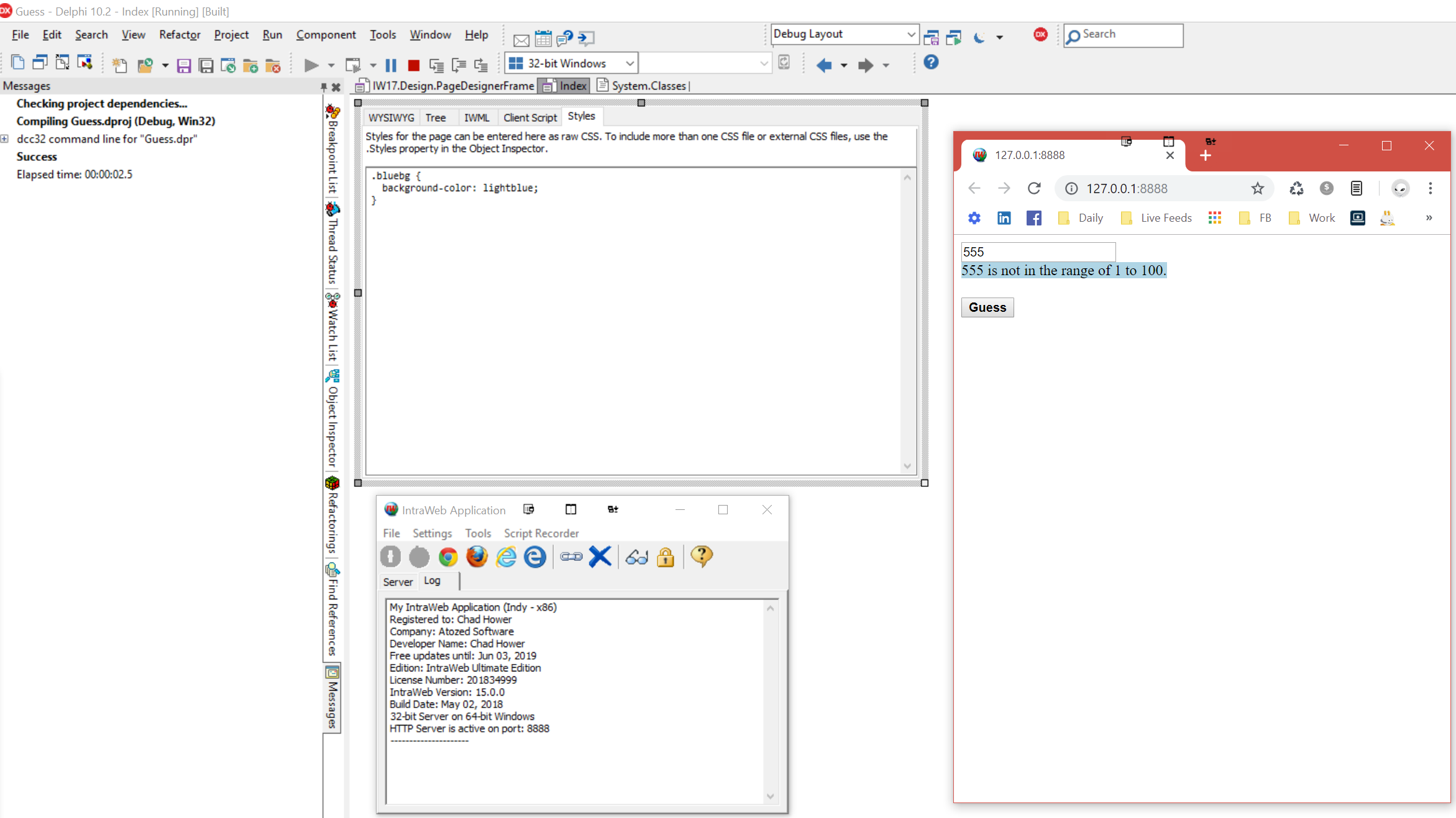The height and width of the screenshot is (818, 1456).
Task: Open the Debug Layout dropdown
Action: tap(910, 35)
